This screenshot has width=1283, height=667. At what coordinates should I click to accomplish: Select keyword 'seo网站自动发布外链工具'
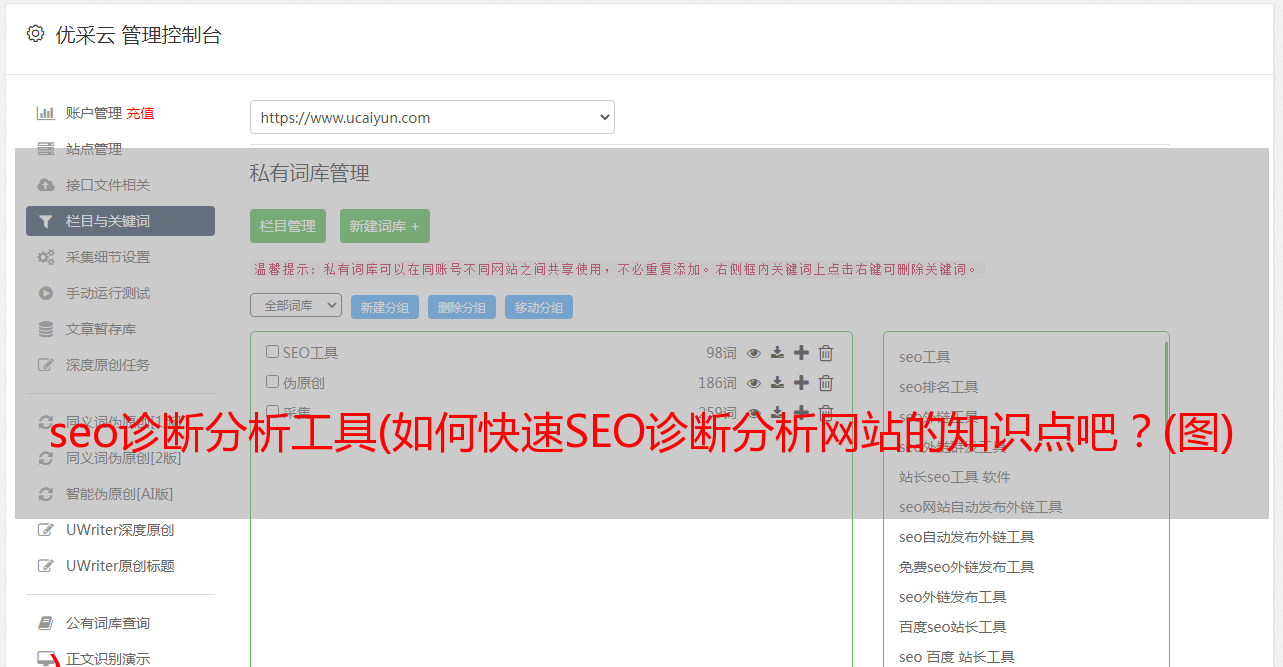pyautogui.click(x=981, y=507)
